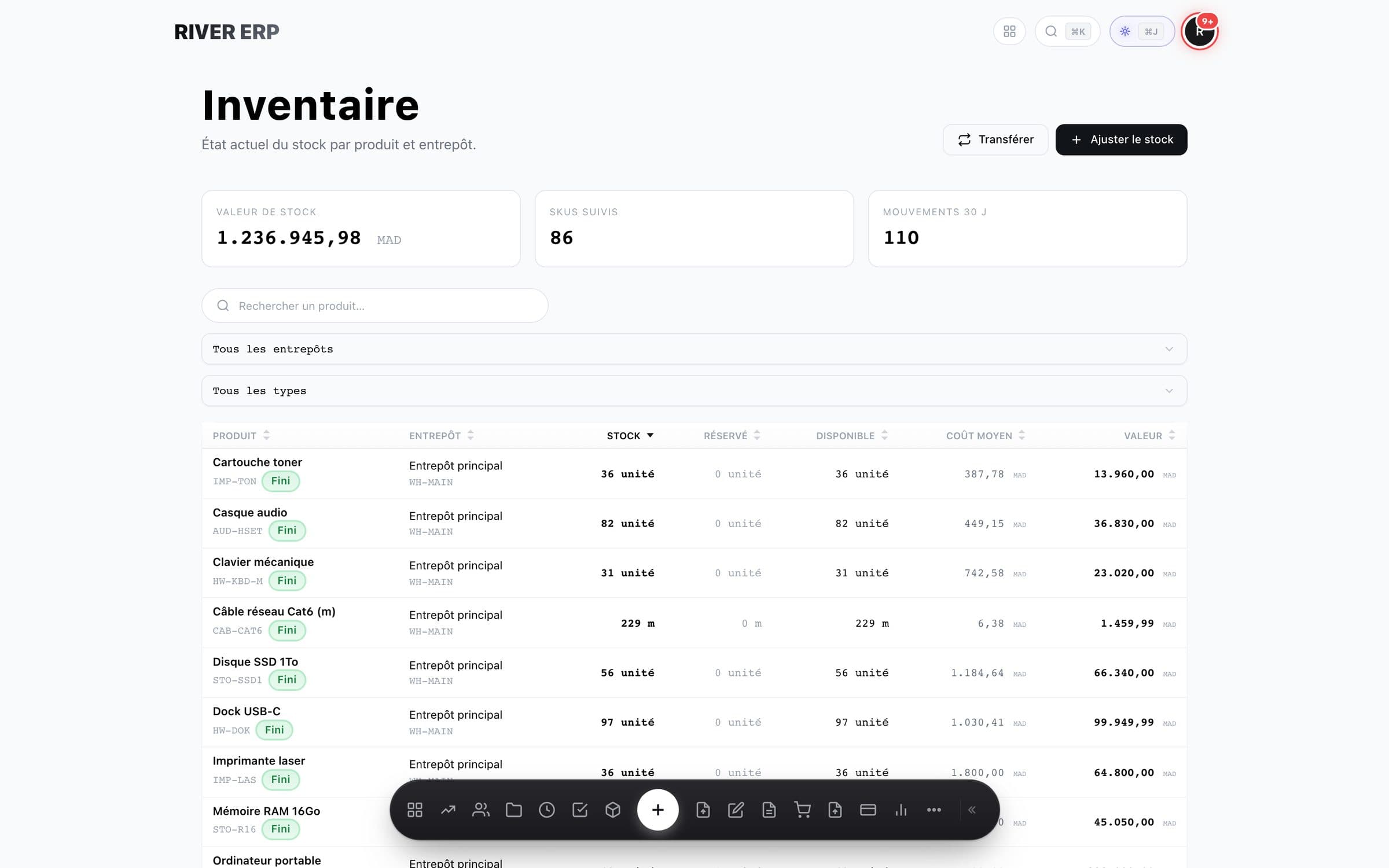Open the search ⌘K button
This screenshot has height=868, width=1389.
point(1067,31)
